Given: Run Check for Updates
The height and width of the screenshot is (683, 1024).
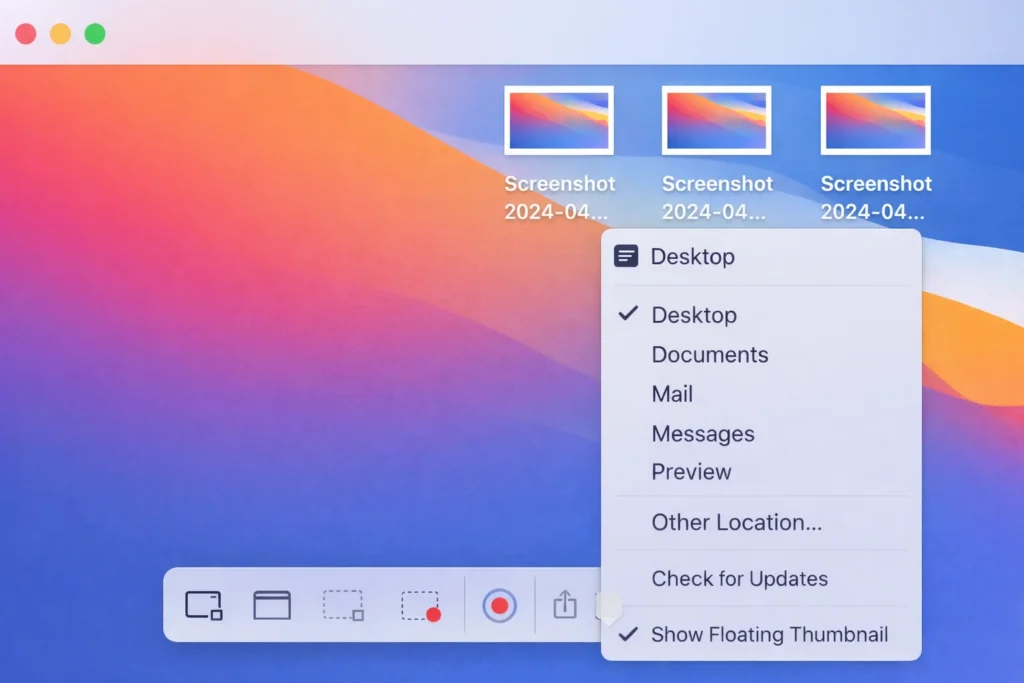Looking at the screenshot, I should 739,578.
